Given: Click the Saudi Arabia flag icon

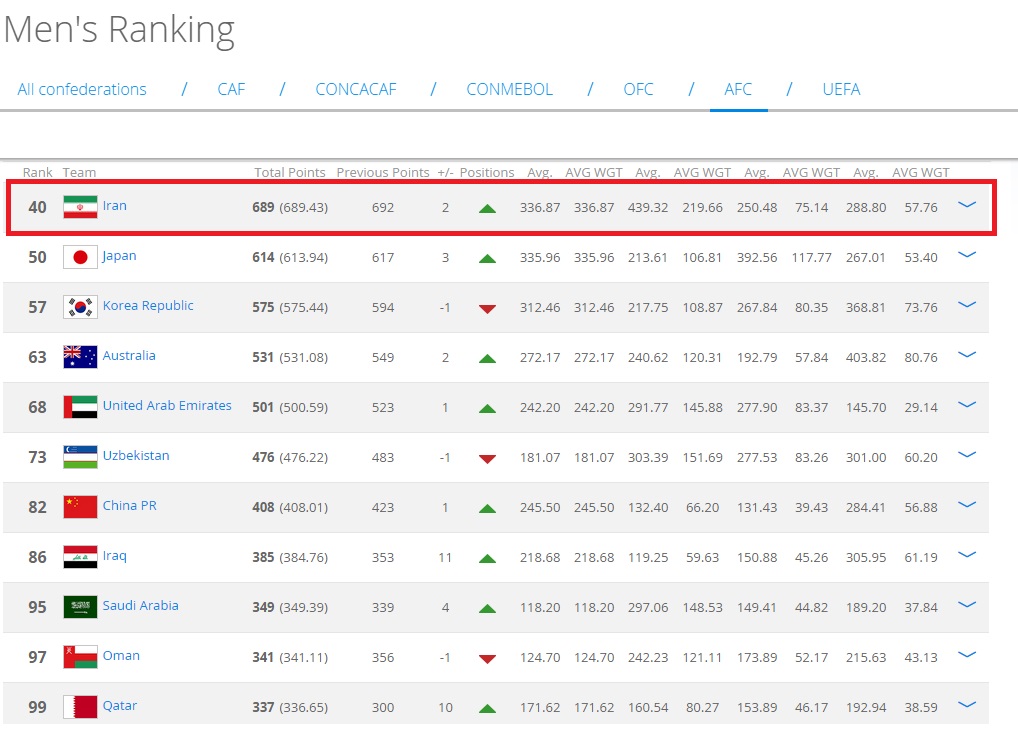Looking at the screenshot, I should [80, 607].
